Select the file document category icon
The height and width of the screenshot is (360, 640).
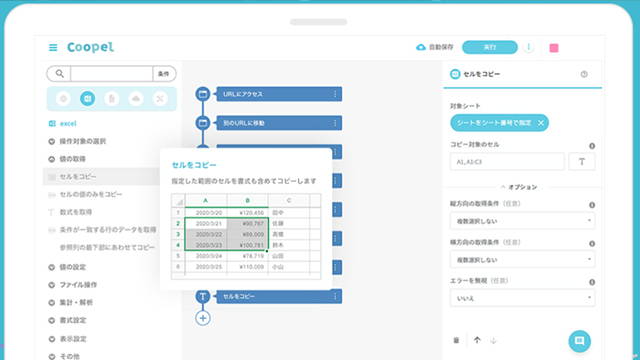111,99
